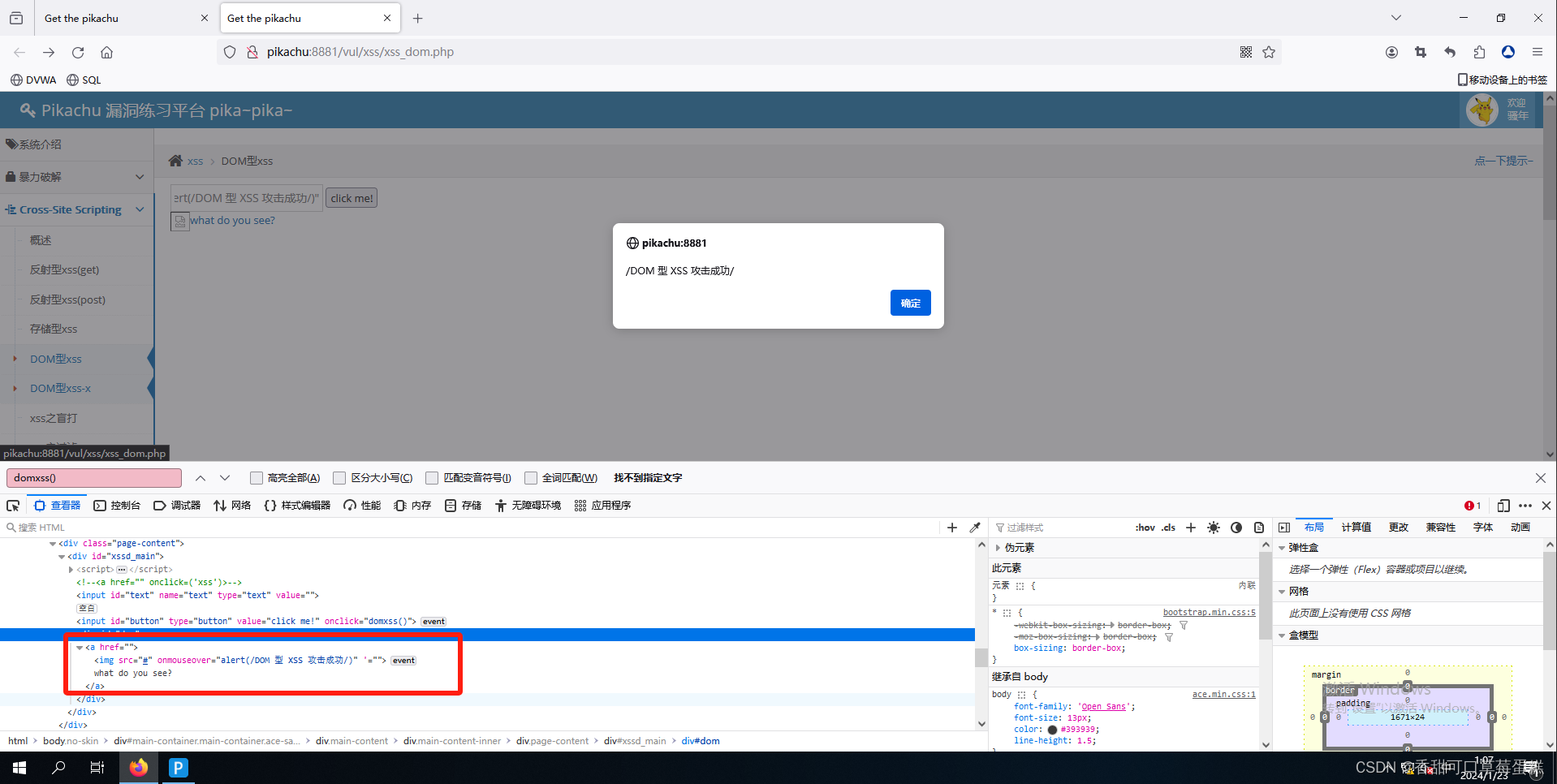Click the 过滤样式 filter styles field
Viewport: 1557px width, 784px height.
tap(1059, 528)
